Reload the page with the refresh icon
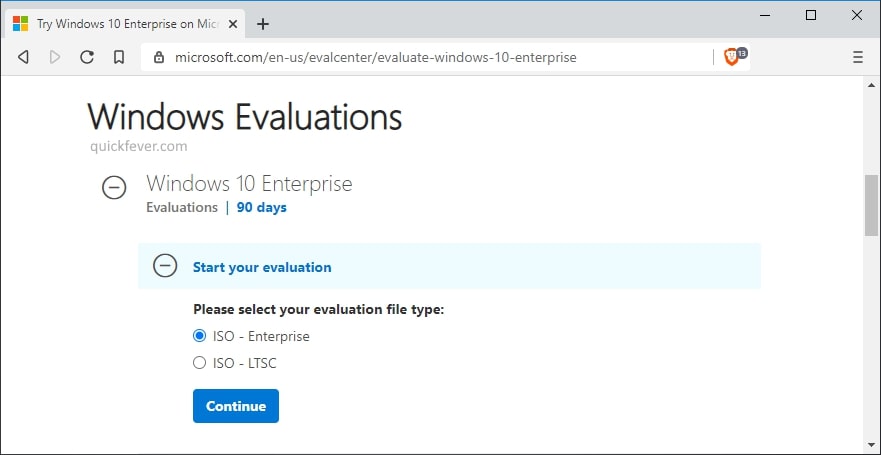 [87, 57]
